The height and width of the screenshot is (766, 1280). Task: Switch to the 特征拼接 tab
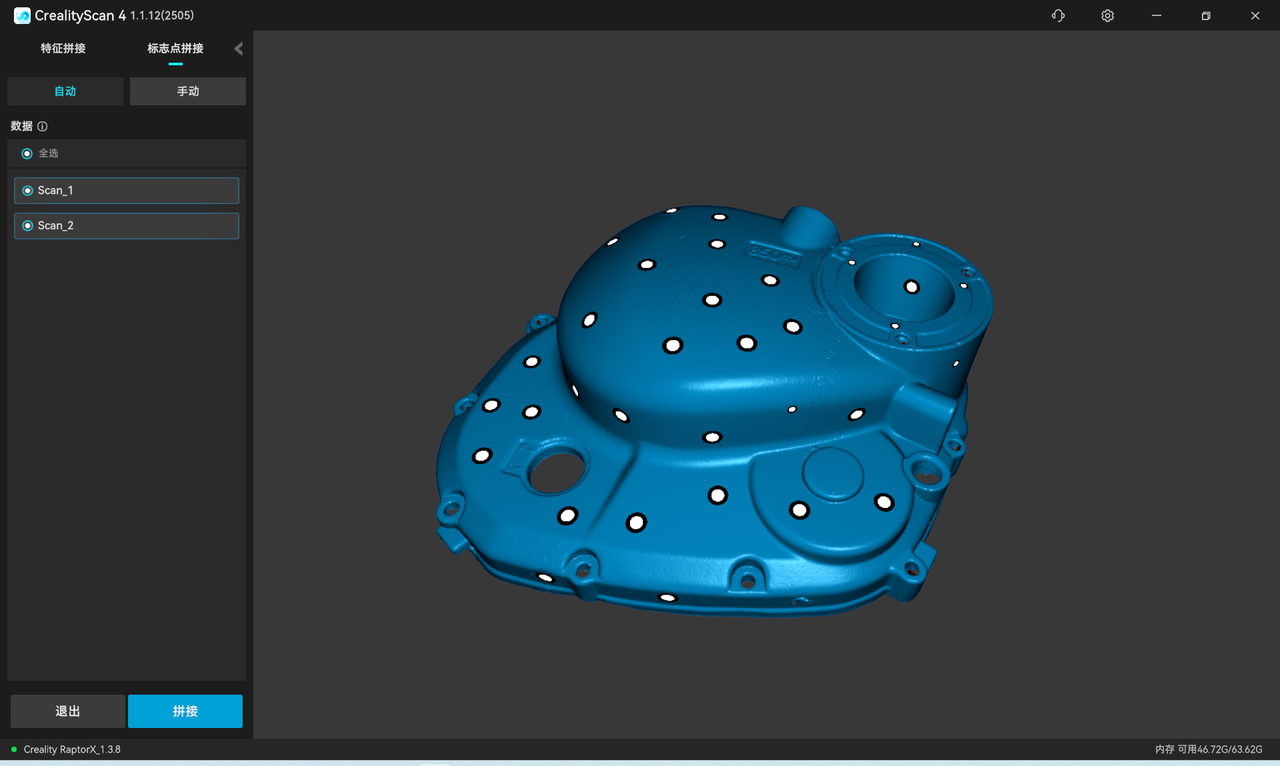(x=63, y=49)
